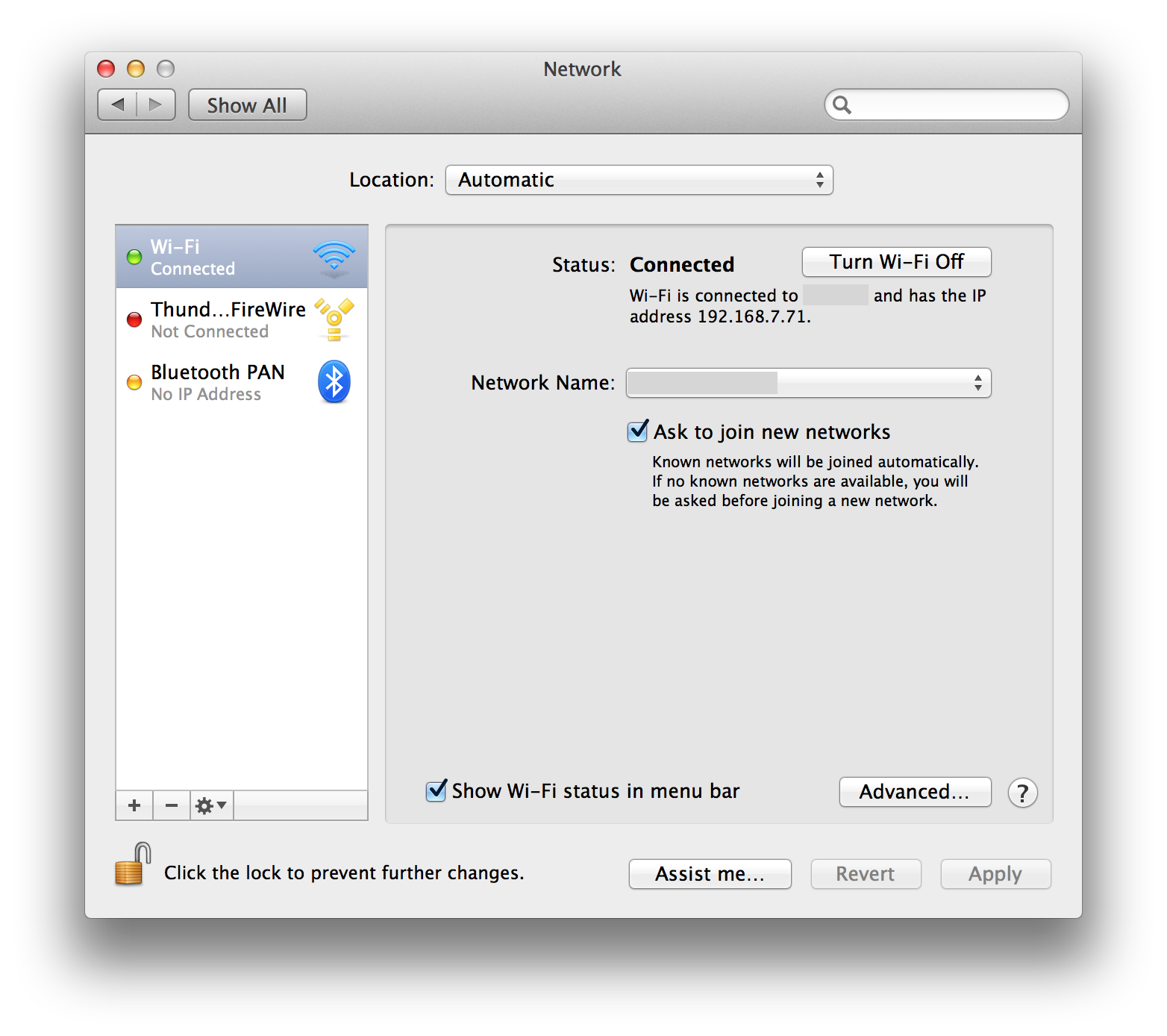
Task: Focus the search field
Action: (947, 104)
